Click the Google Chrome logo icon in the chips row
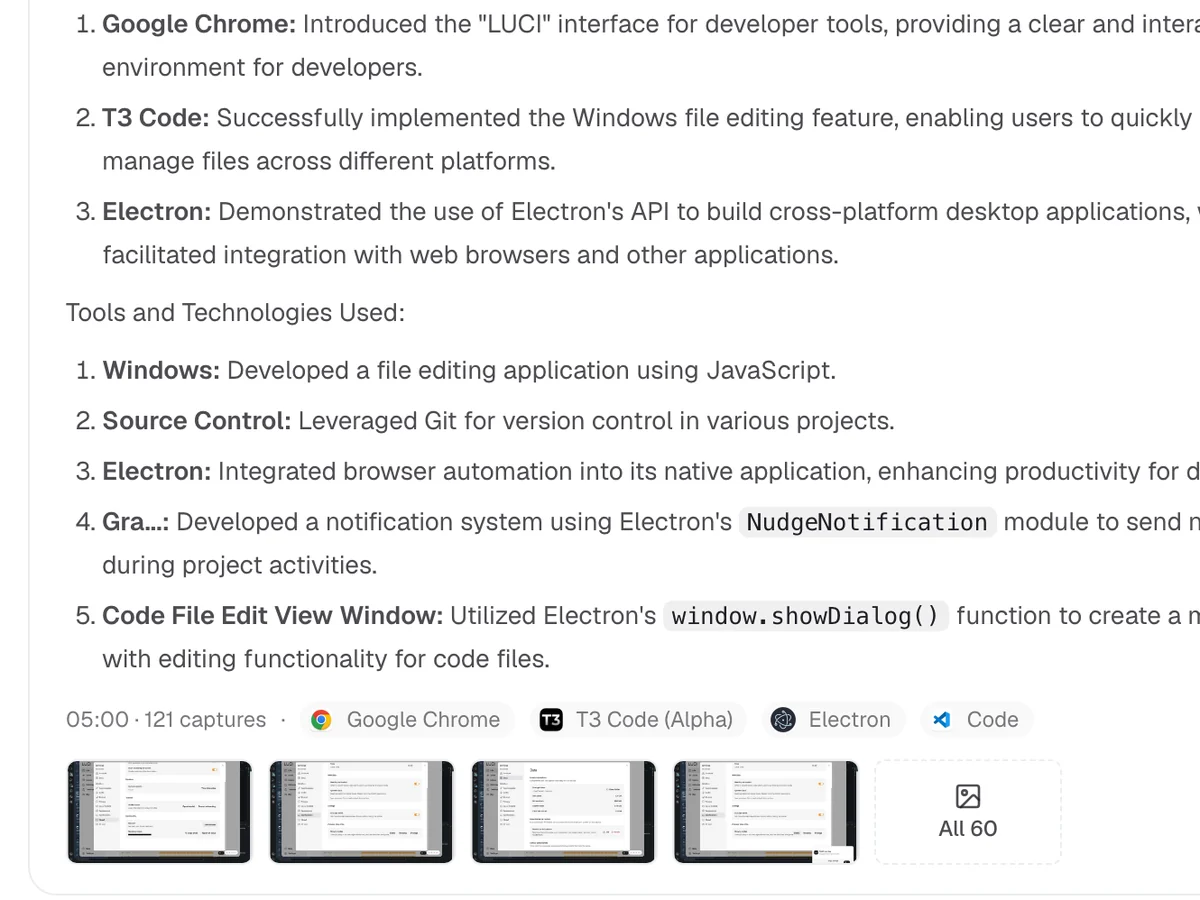 321,720
